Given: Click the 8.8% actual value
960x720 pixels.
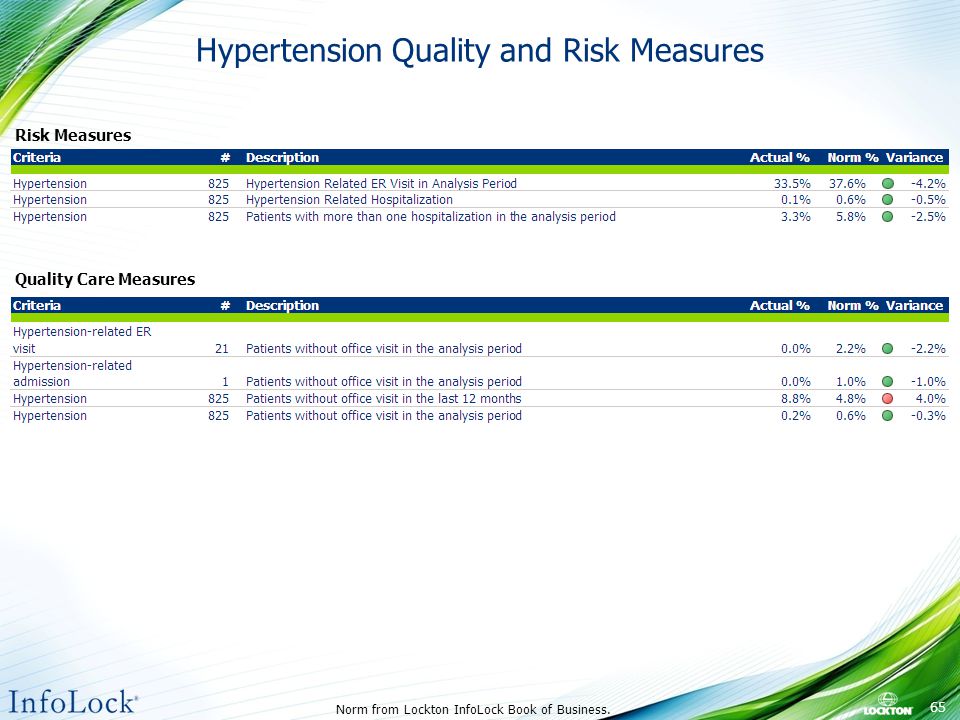Looking at the screenshot, I should [796, 399].
